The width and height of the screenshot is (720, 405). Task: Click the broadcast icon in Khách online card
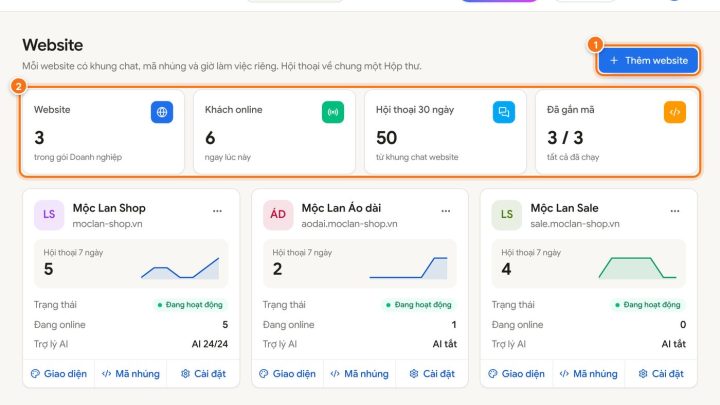(333, 112)
